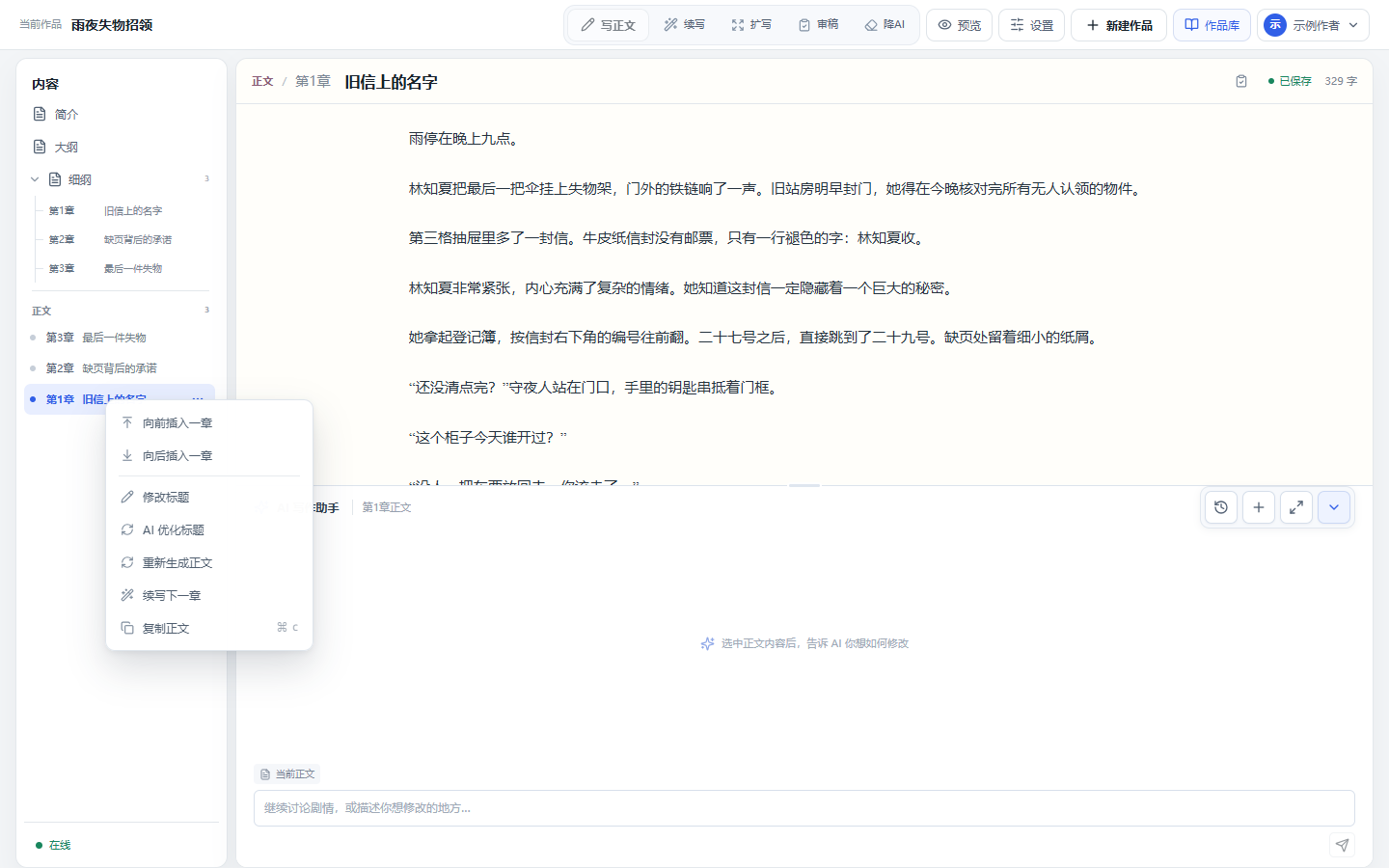Image resolution: width=1389 pixels, height=868 pixels.
Task: Expand the assistant panel to fullscreen
Action: coord(1296,507)
